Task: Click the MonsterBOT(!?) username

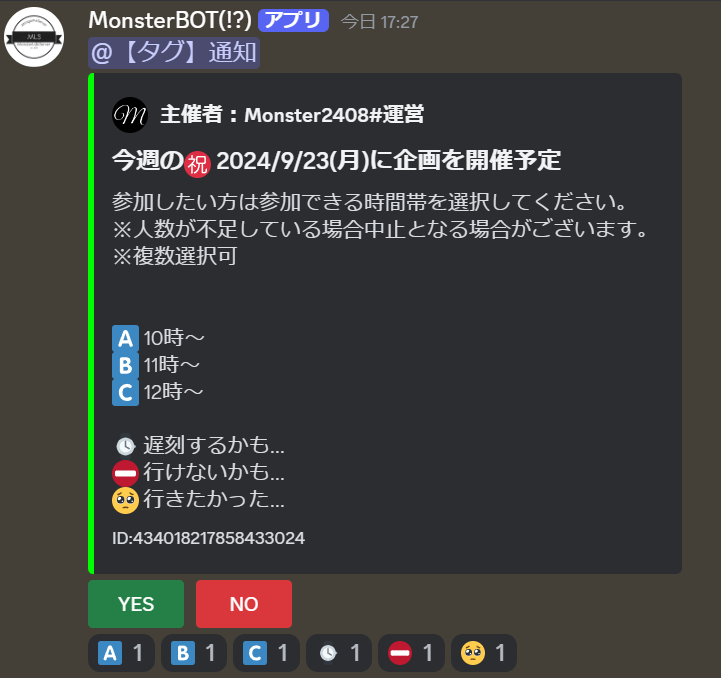Action: 170,21
